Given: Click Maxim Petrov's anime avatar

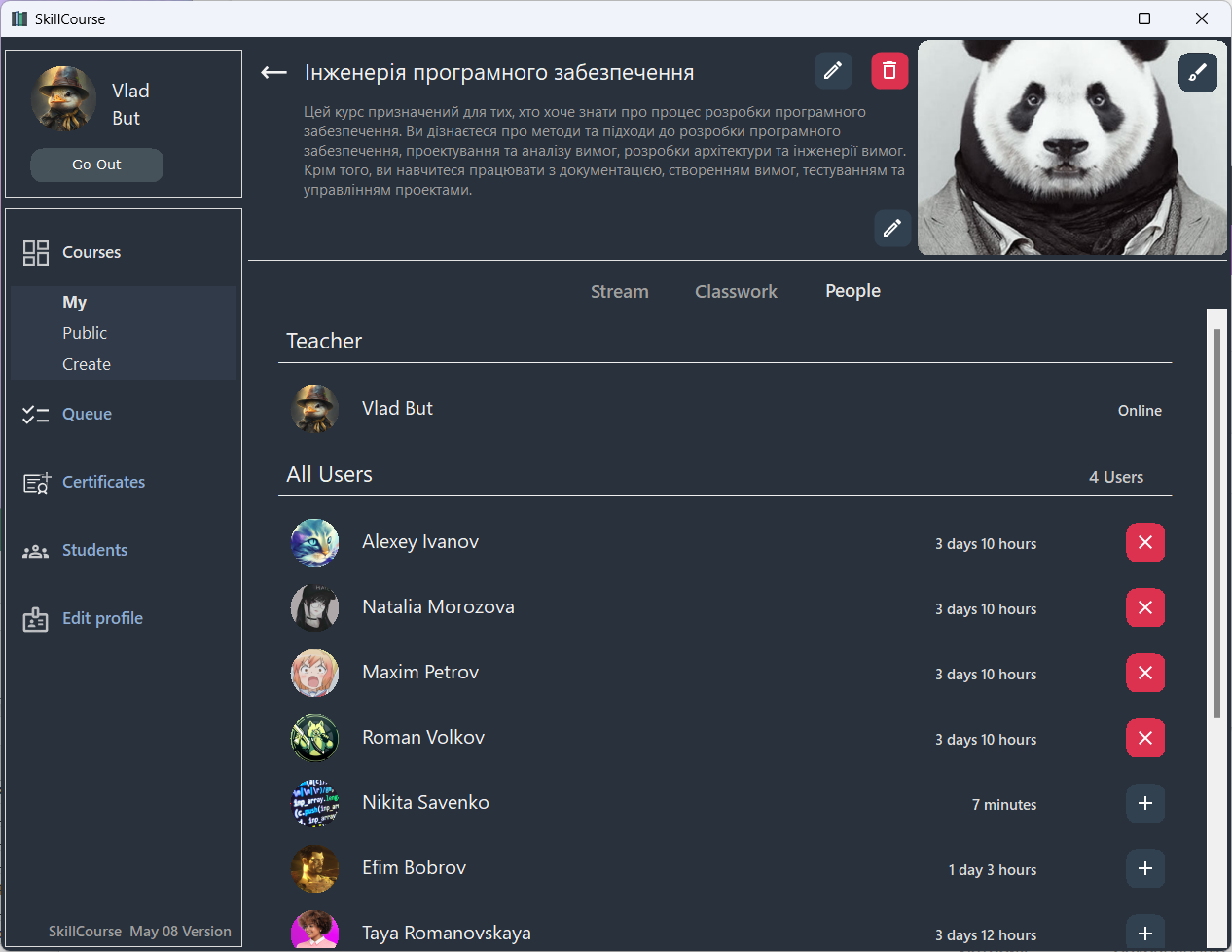Looking at the screenshot, I should pos(315,673).
